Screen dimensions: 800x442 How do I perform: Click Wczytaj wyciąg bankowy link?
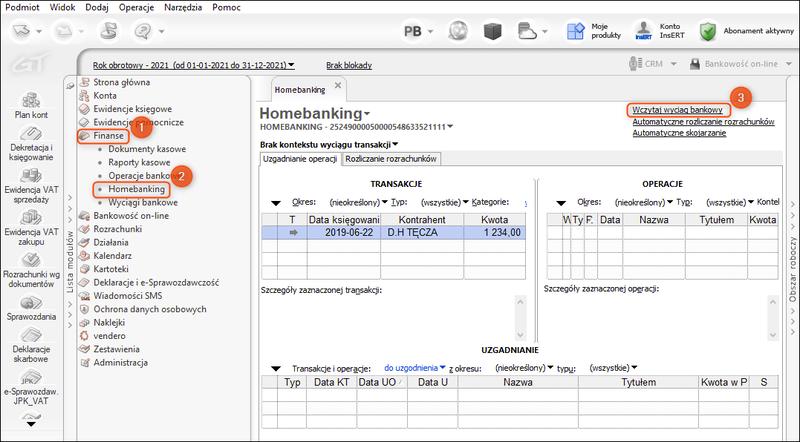[678, 110]
